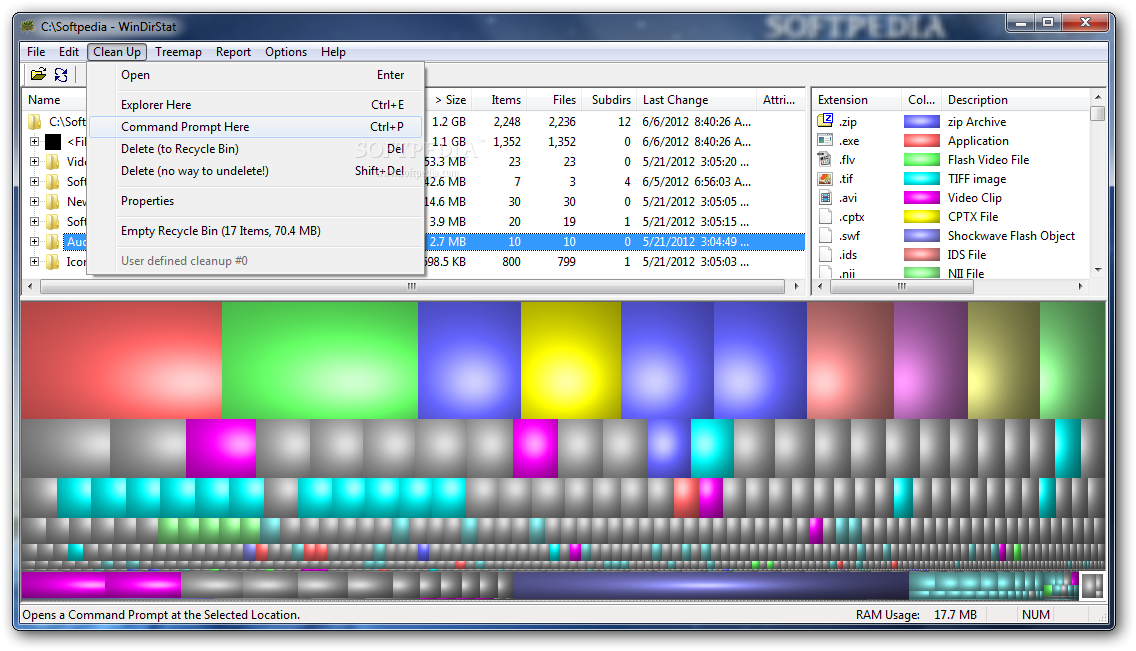Screen dimensions: 1136x651
Task: Expand the first Soft... folder tree node
Action: click(x=34, y=181)
